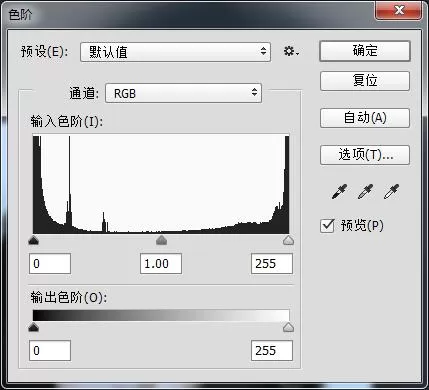The width and height of the screenshot is (429, 390).
Task: Select the gray point eyedropper
Action: pyautogui.click(x=365, y=192)
